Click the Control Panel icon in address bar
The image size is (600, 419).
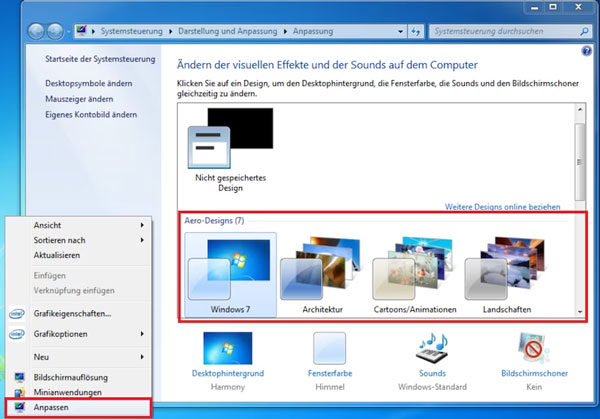81,31
